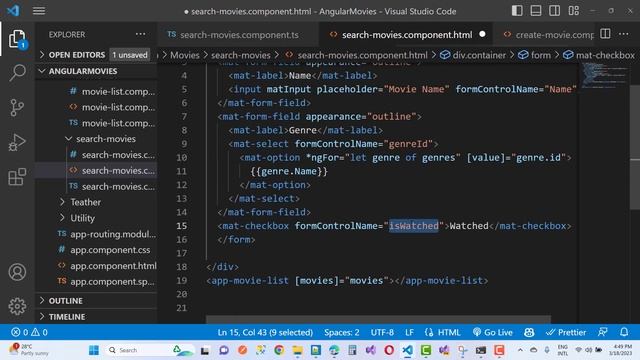The width and height of the screenshot is (640, 360).
Task: Open the search-movies CSS file in tree
Action: pyautogui.click(x=118, y=155)
